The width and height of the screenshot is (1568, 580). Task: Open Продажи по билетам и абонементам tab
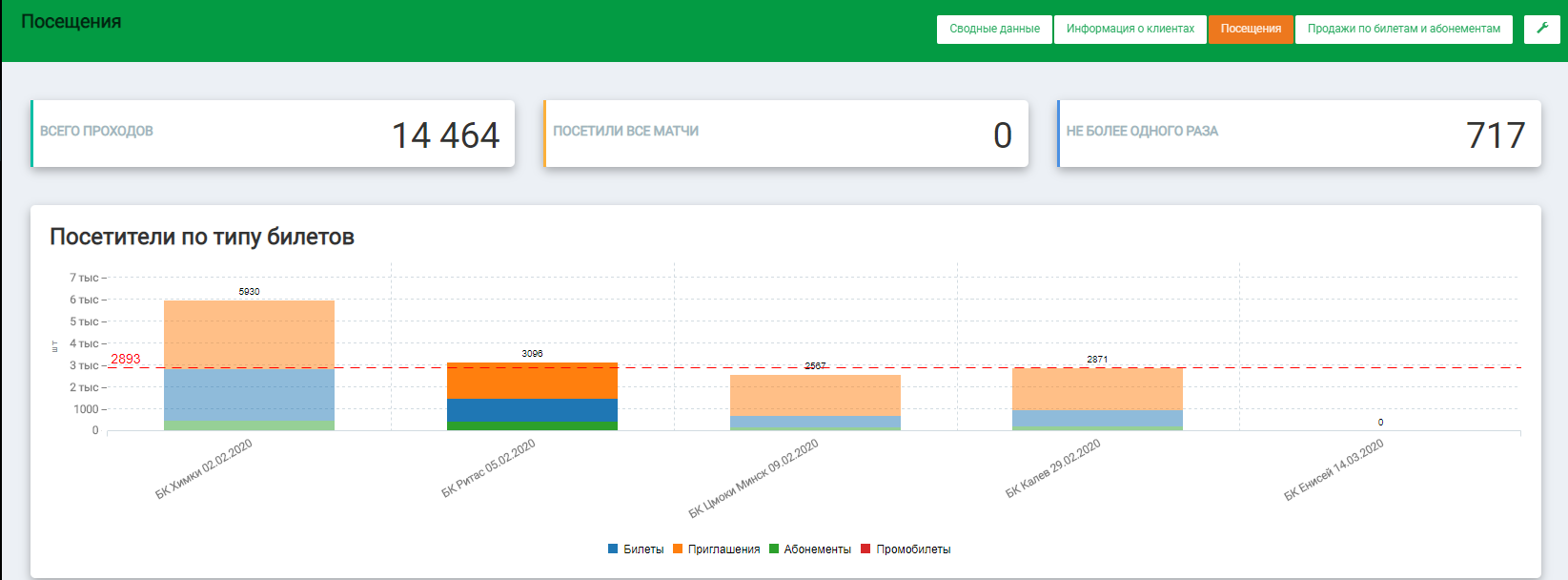pyautogui.click(x=1403, y=29)
